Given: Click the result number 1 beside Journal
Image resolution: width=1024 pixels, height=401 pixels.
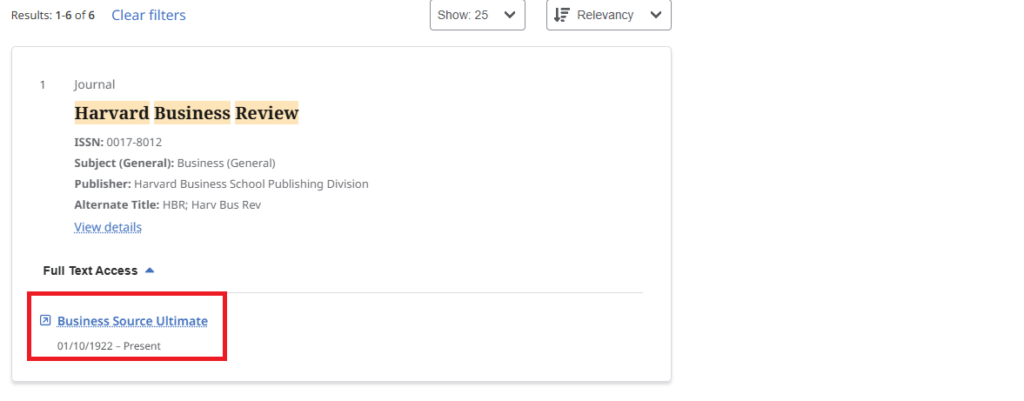Looking at the screenshot, I should tap(42, 85).
